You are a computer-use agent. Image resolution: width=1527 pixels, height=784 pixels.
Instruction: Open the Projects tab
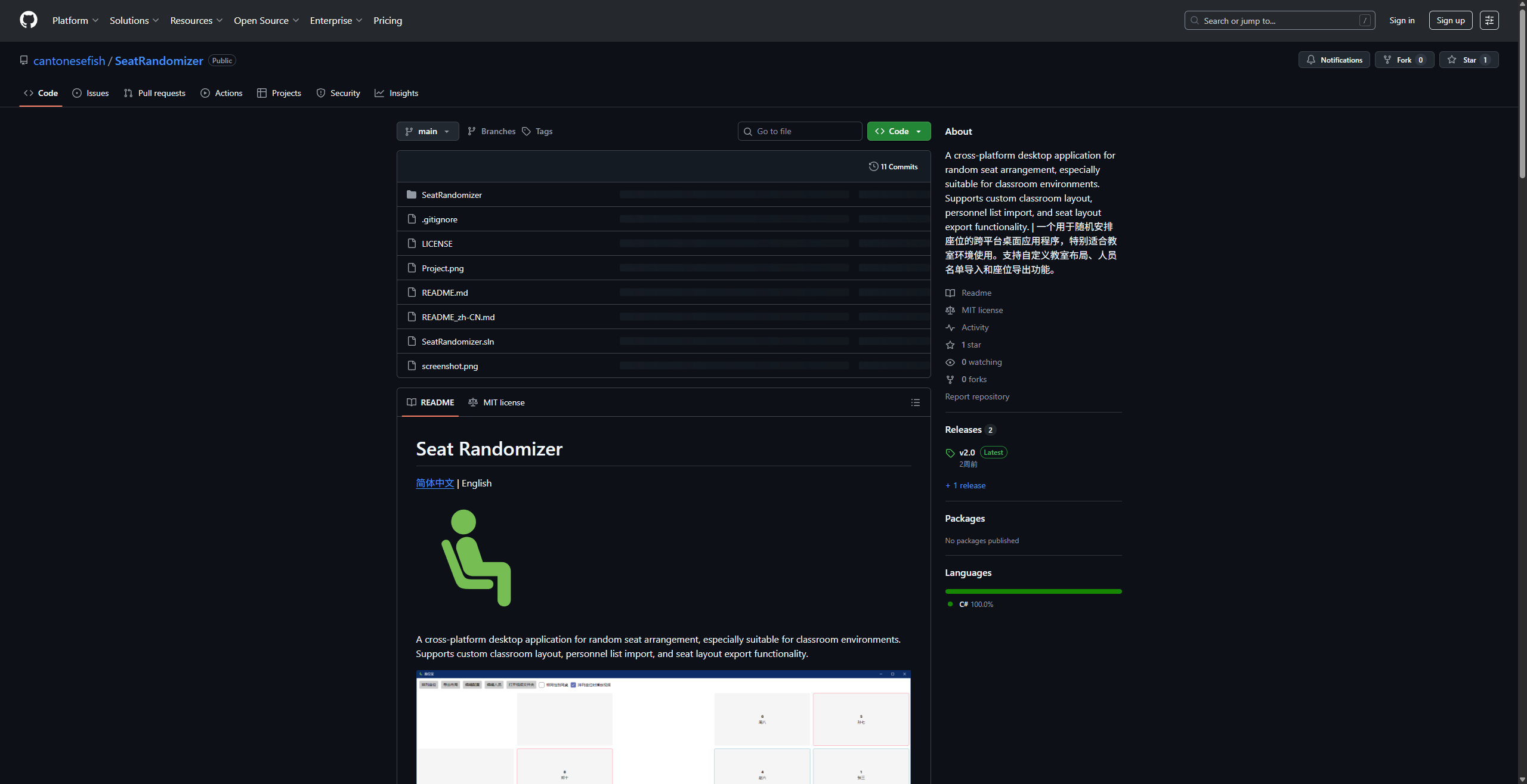click(279, 93)
